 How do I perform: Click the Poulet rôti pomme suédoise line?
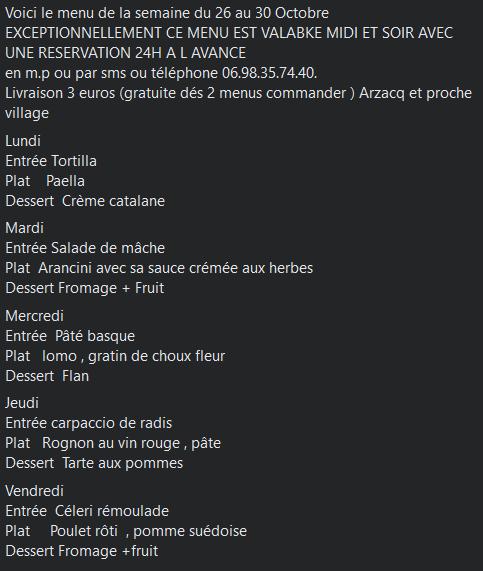tap(126, 531)
